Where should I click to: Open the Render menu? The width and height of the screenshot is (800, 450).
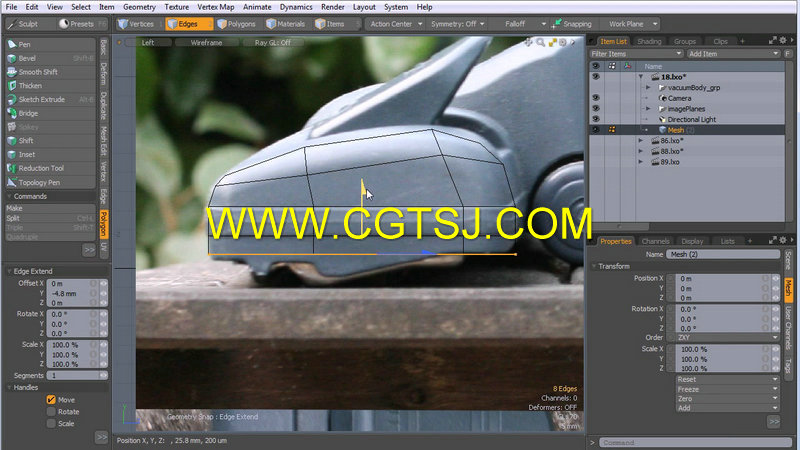coord(332,7)
